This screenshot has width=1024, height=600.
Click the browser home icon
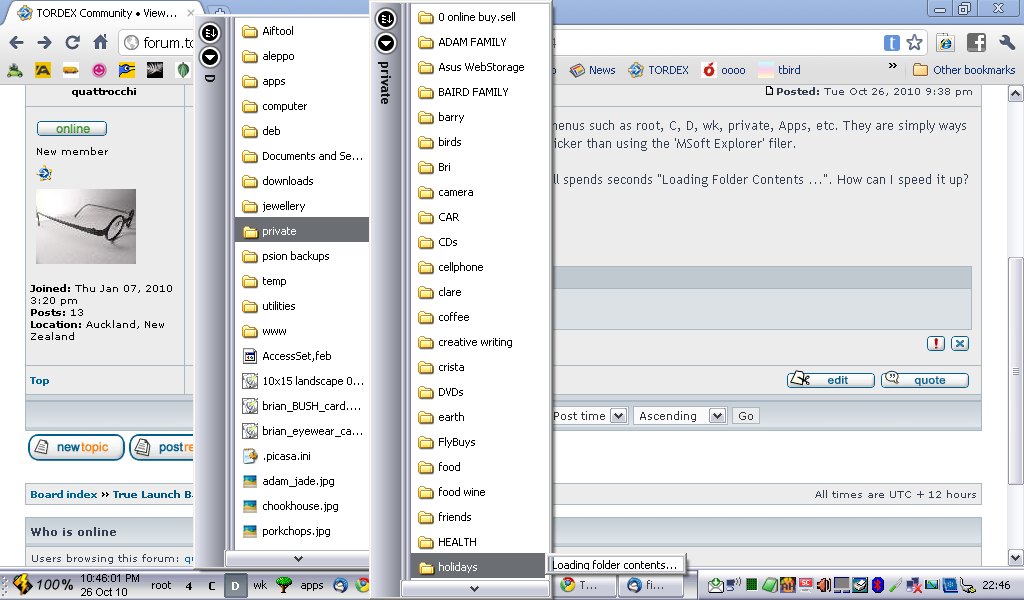100,43
